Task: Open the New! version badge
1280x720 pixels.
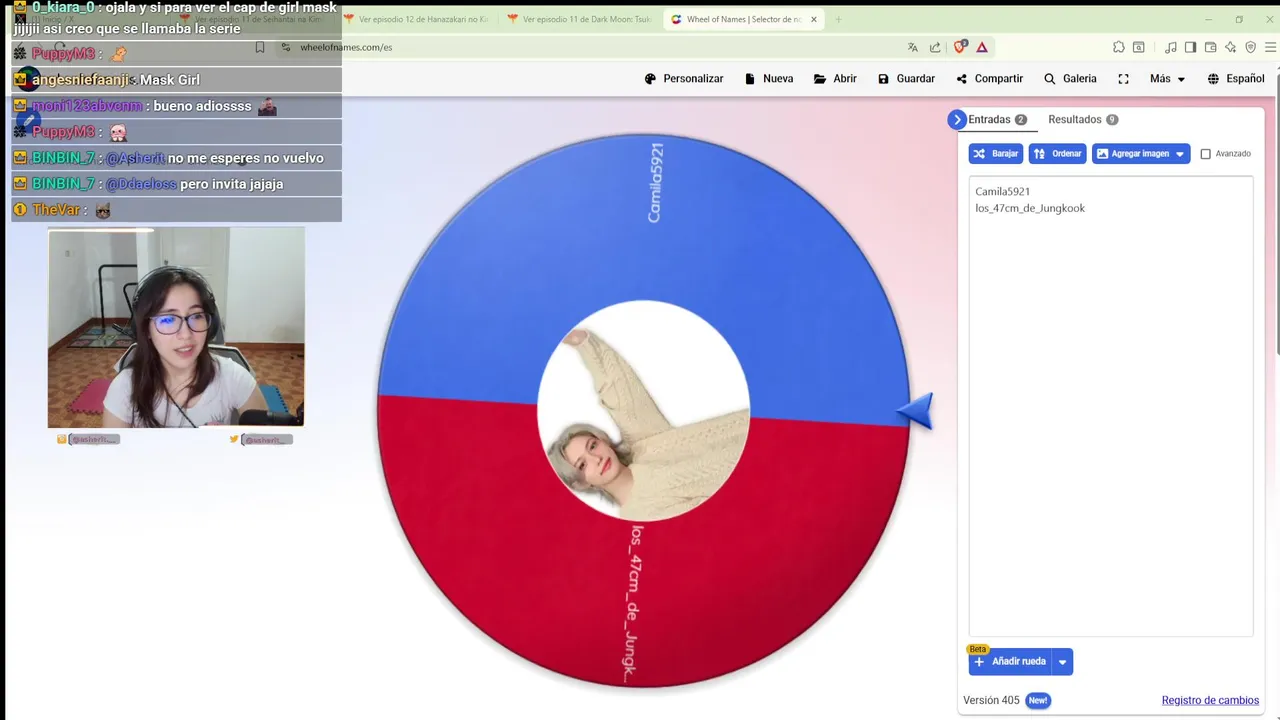Action: (1038, 700)
